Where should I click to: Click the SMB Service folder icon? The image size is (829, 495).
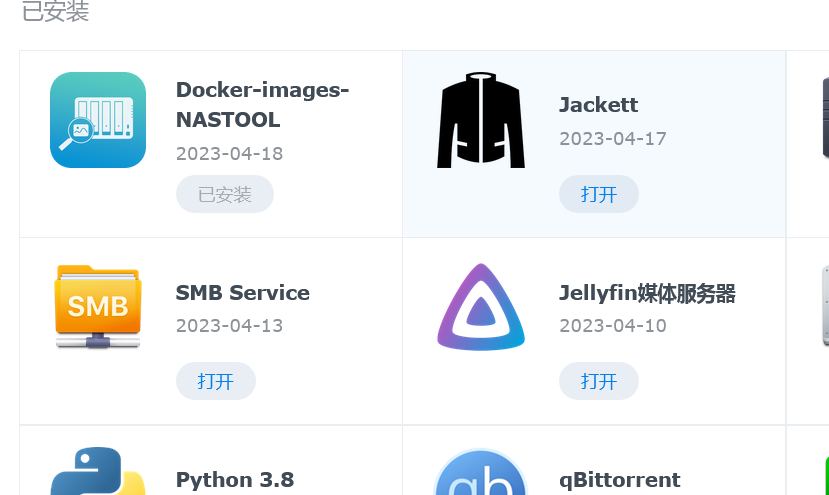[x=98, y=306]
